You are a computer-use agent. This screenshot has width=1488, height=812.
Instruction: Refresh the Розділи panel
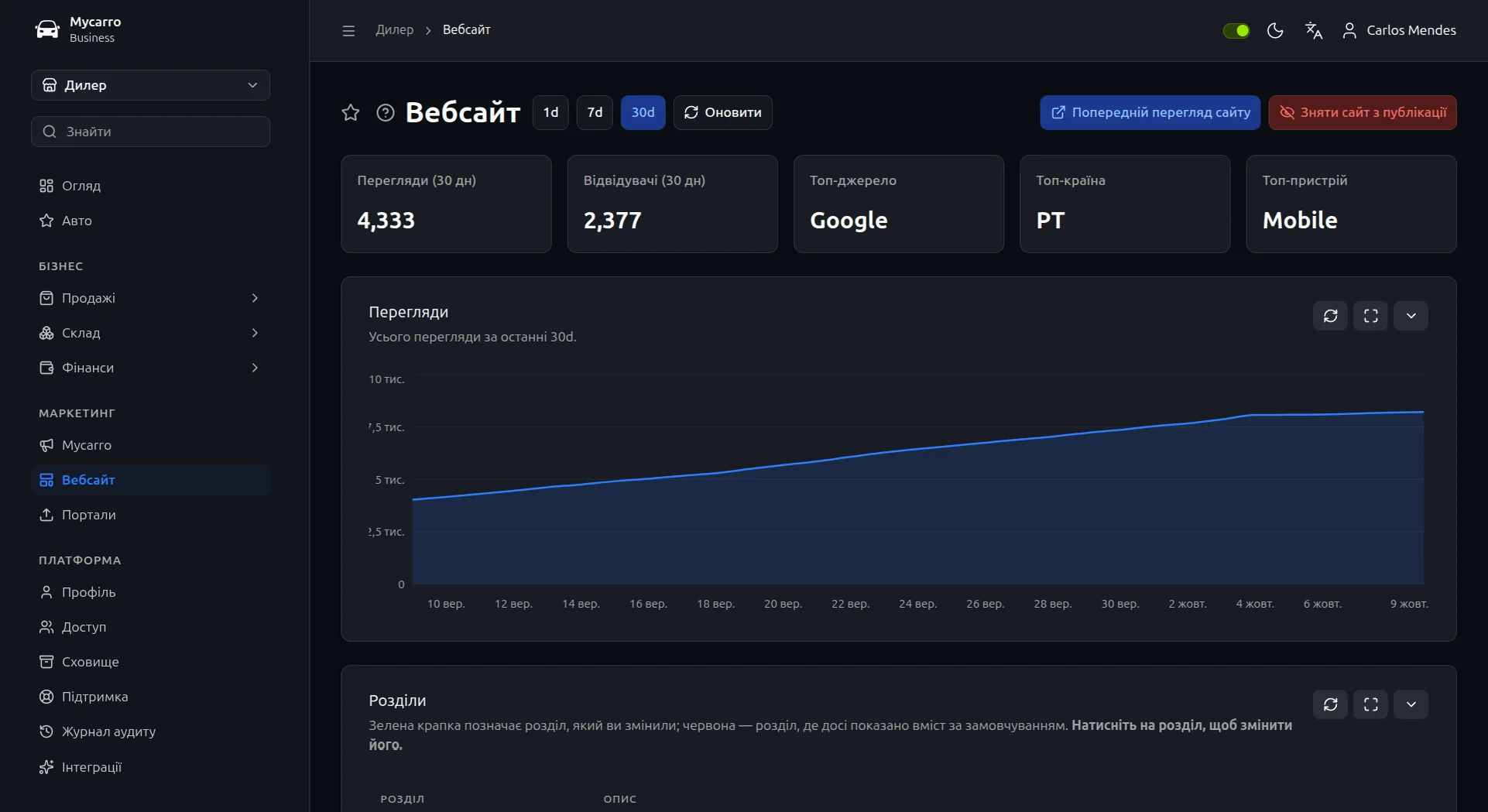click(x=1331, y=704)
